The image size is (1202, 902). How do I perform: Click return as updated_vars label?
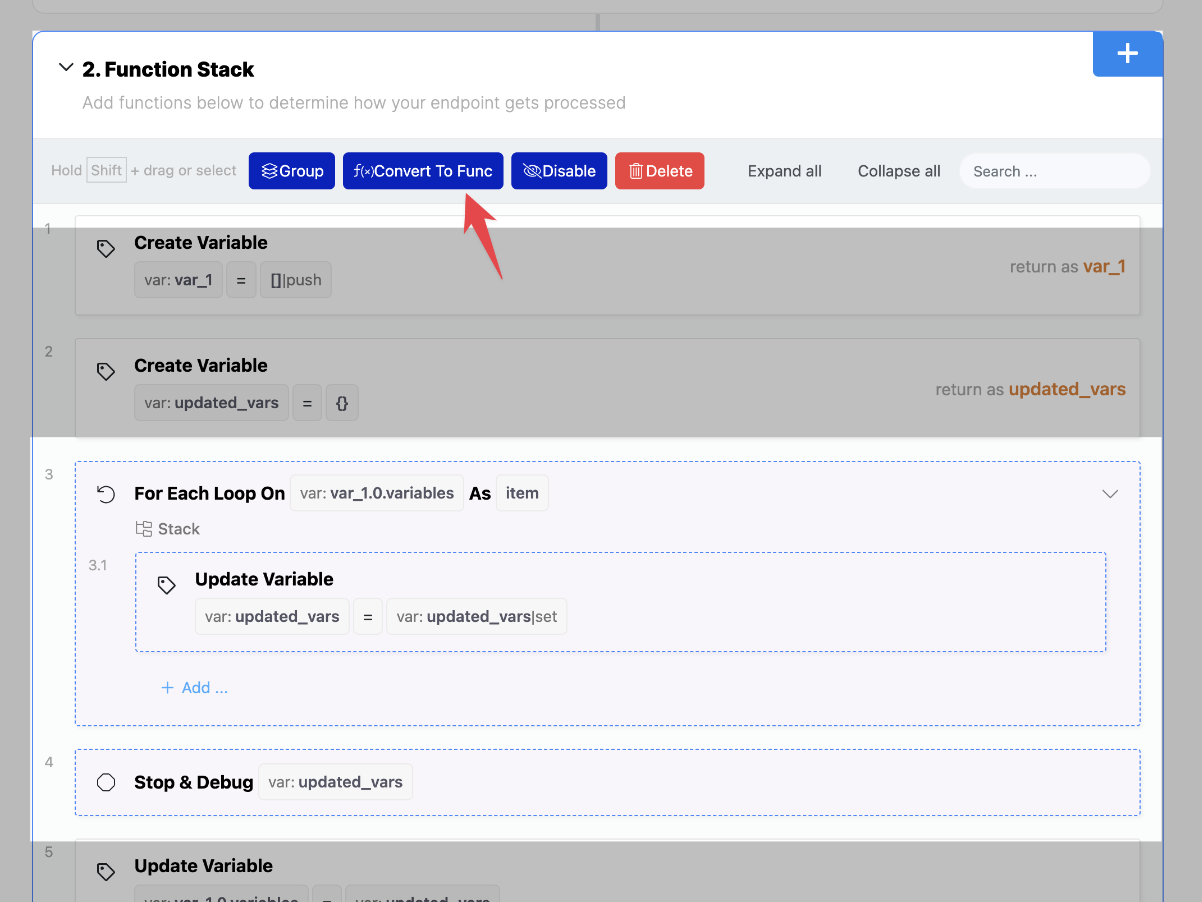1031,390
